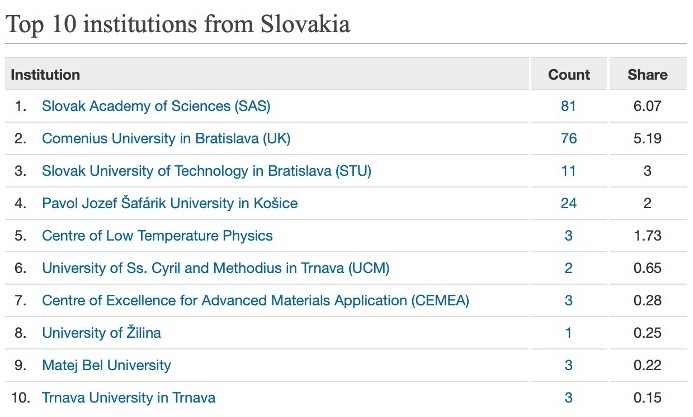Click share value 6.07 in first row
This screenshot has width=693, height=417.
click(x=647, y=106)
